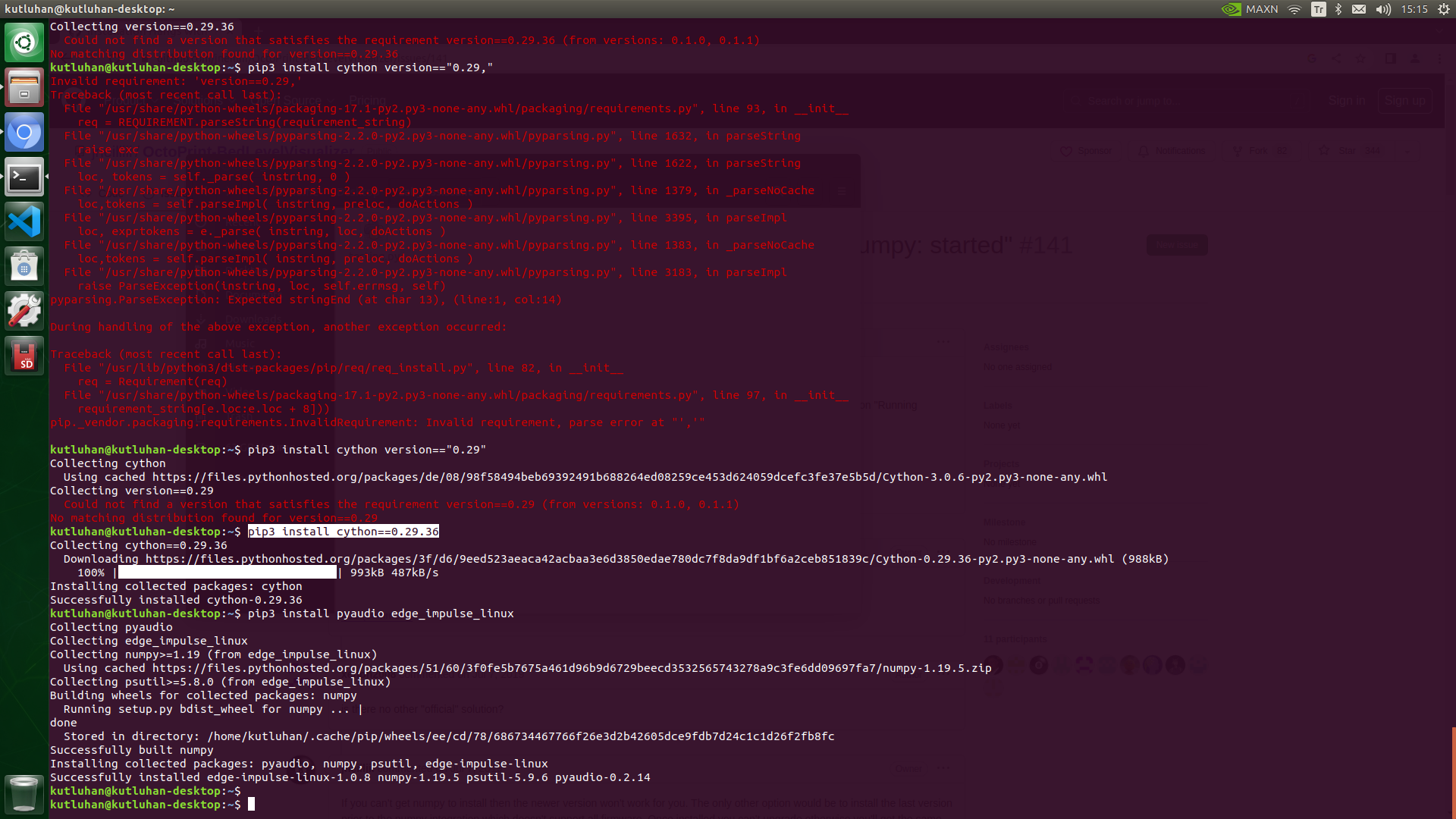1456x819 pixels.
Task: Open the Bluetooth indicator menu
Action: [1338, 9]
